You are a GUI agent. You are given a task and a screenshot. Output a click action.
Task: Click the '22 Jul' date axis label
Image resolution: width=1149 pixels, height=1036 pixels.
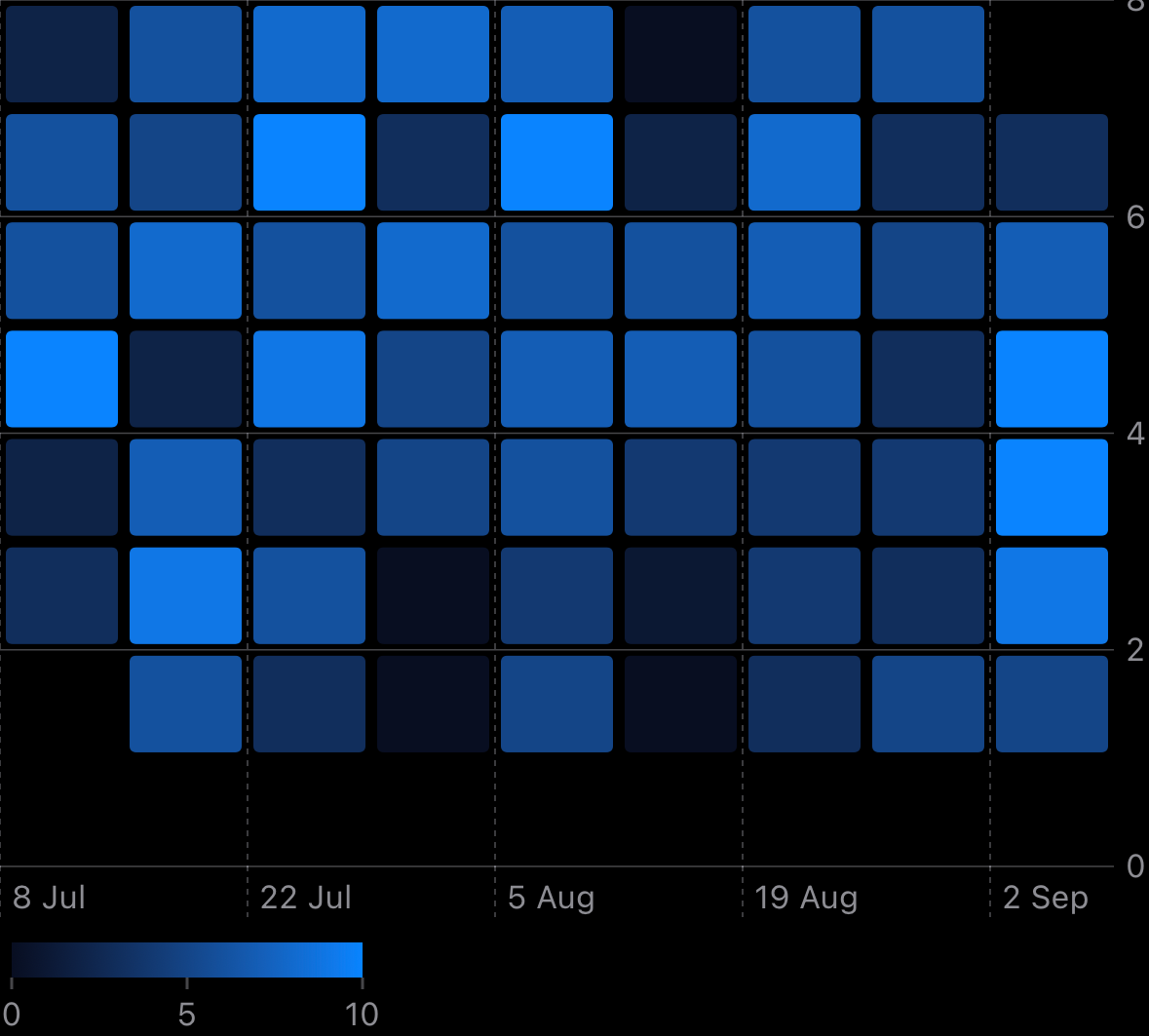tap(306, 898)
